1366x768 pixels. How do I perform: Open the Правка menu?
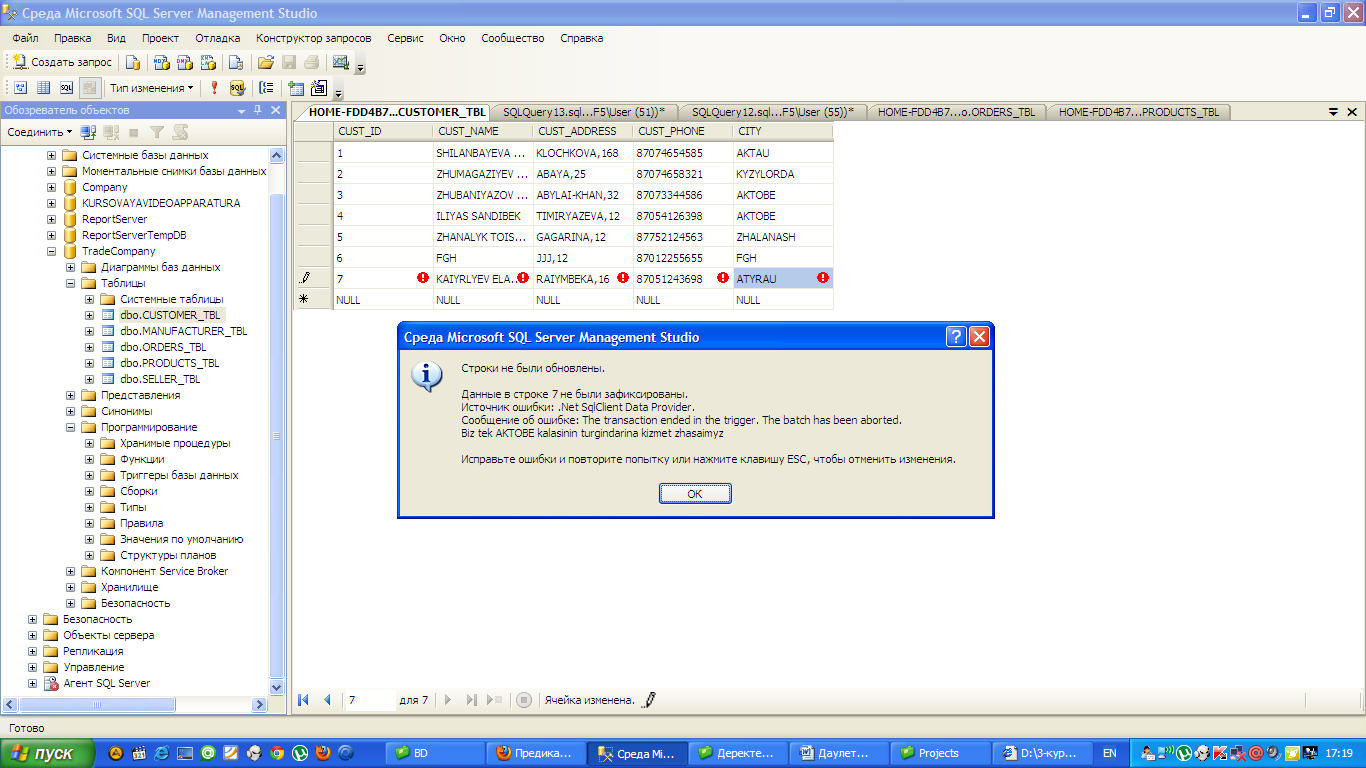[73, 38]
